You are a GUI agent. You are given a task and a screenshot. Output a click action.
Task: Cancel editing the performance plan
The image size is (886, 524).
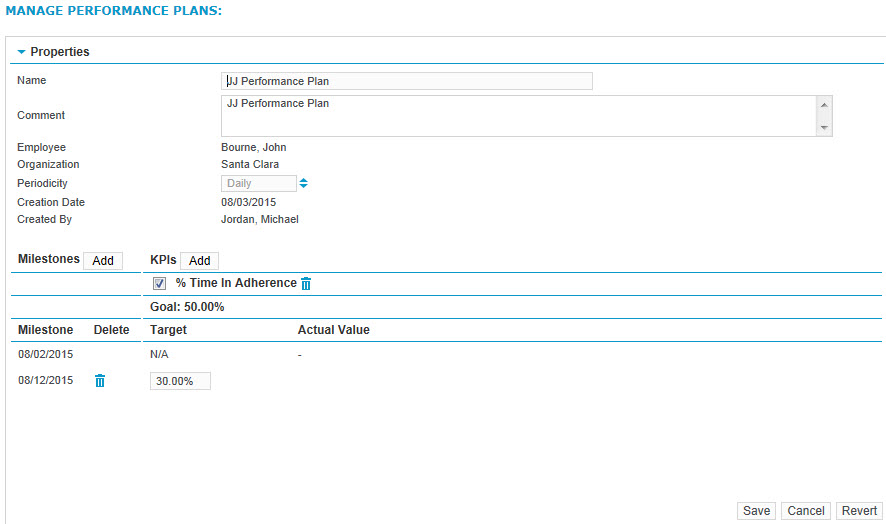pyautogui.click(x=806, y=510)
